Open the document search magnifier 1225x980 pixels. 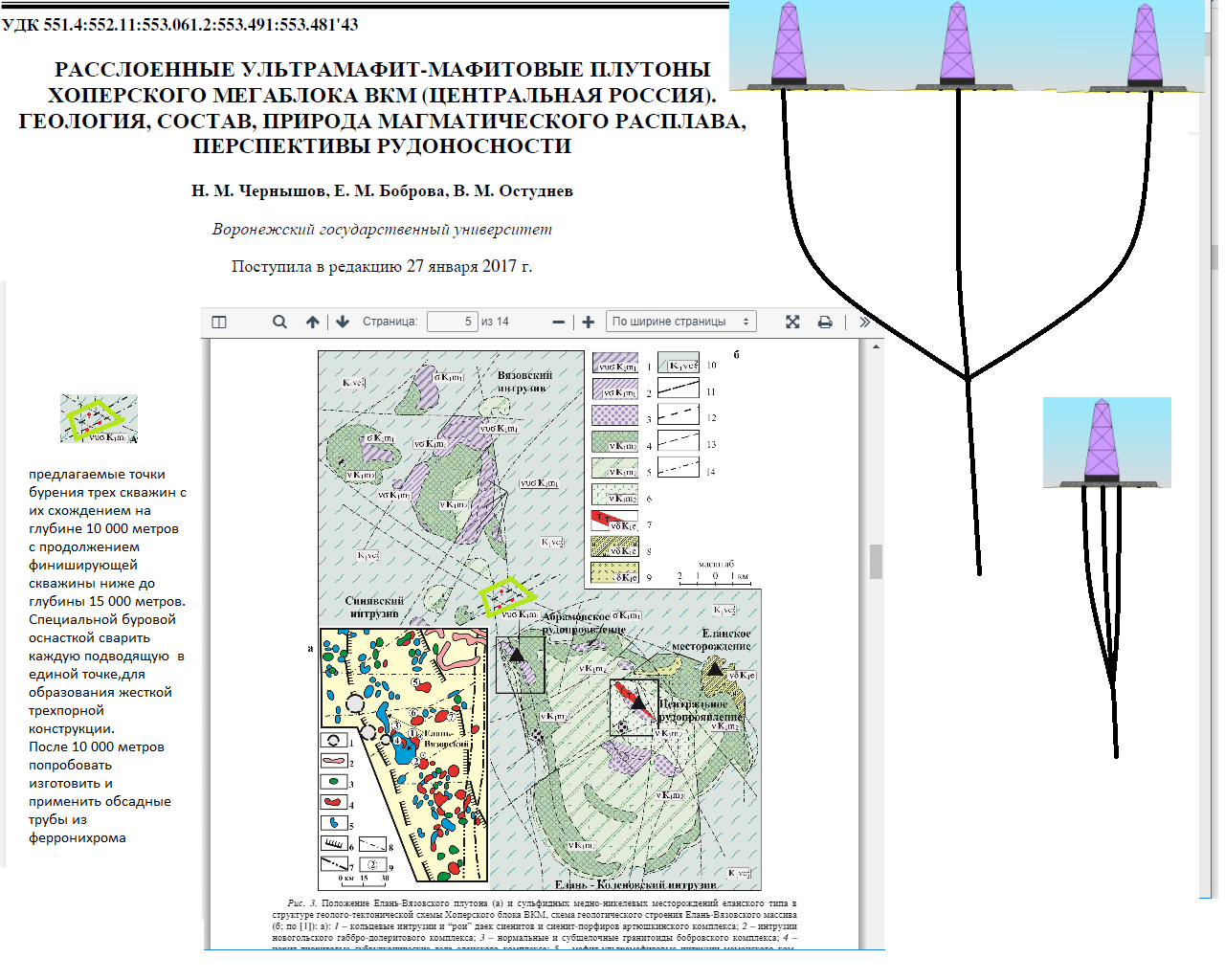coord(279,323)
